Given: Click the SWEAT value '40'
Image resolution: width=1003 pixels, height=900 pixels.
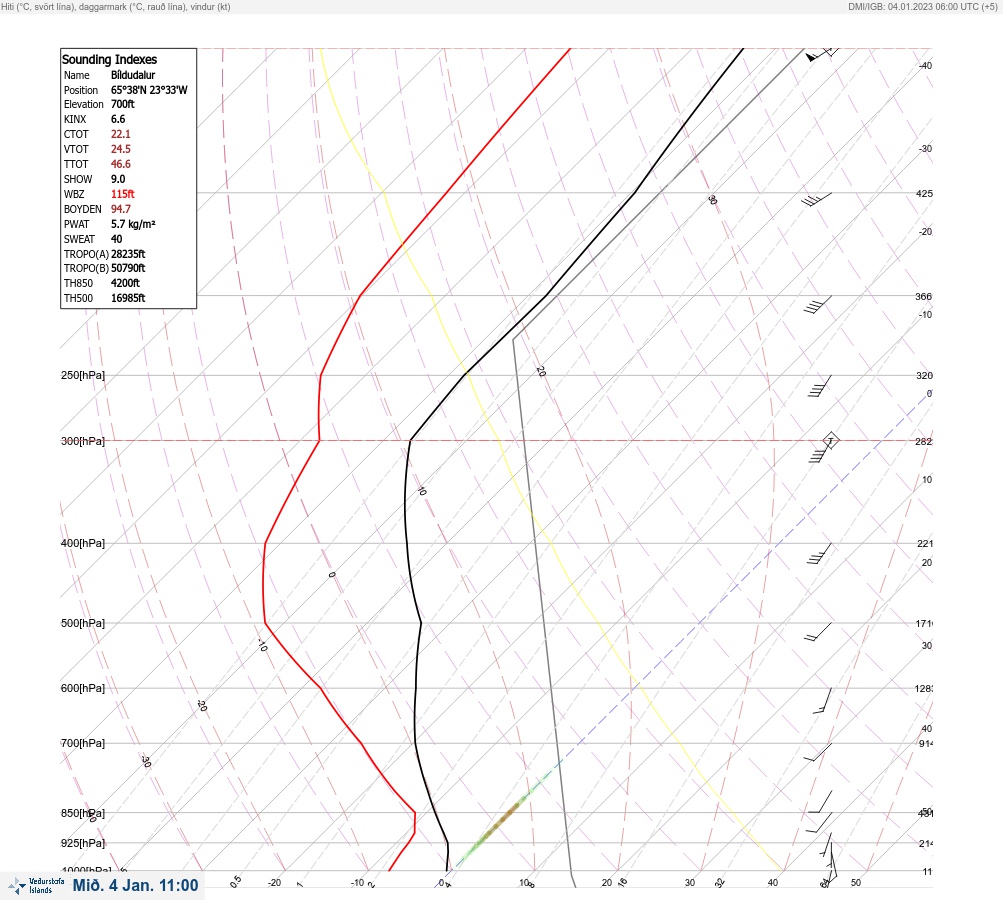Looking at the screenshot, I should (x=116, y=239).
